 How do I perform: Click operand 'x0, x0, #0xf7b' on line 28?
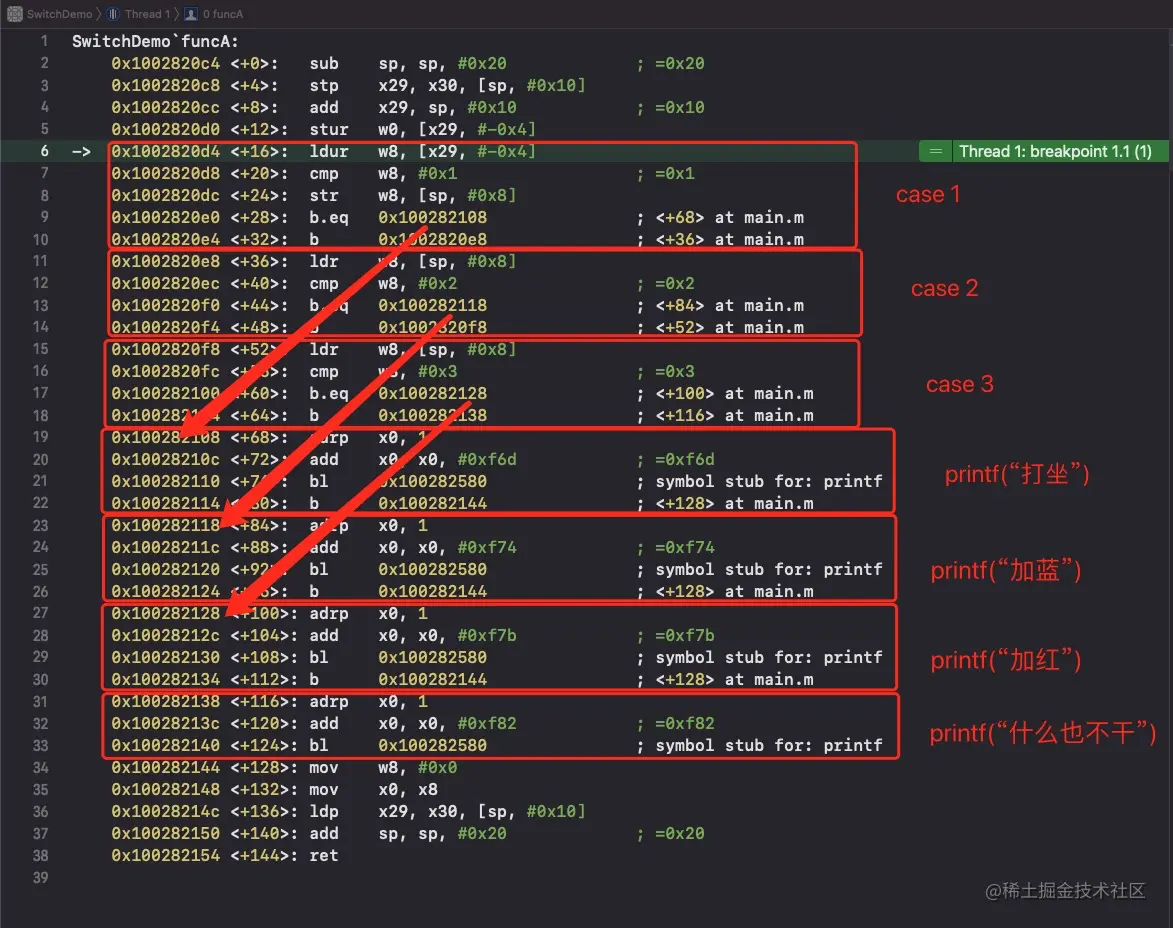[447, 635]
